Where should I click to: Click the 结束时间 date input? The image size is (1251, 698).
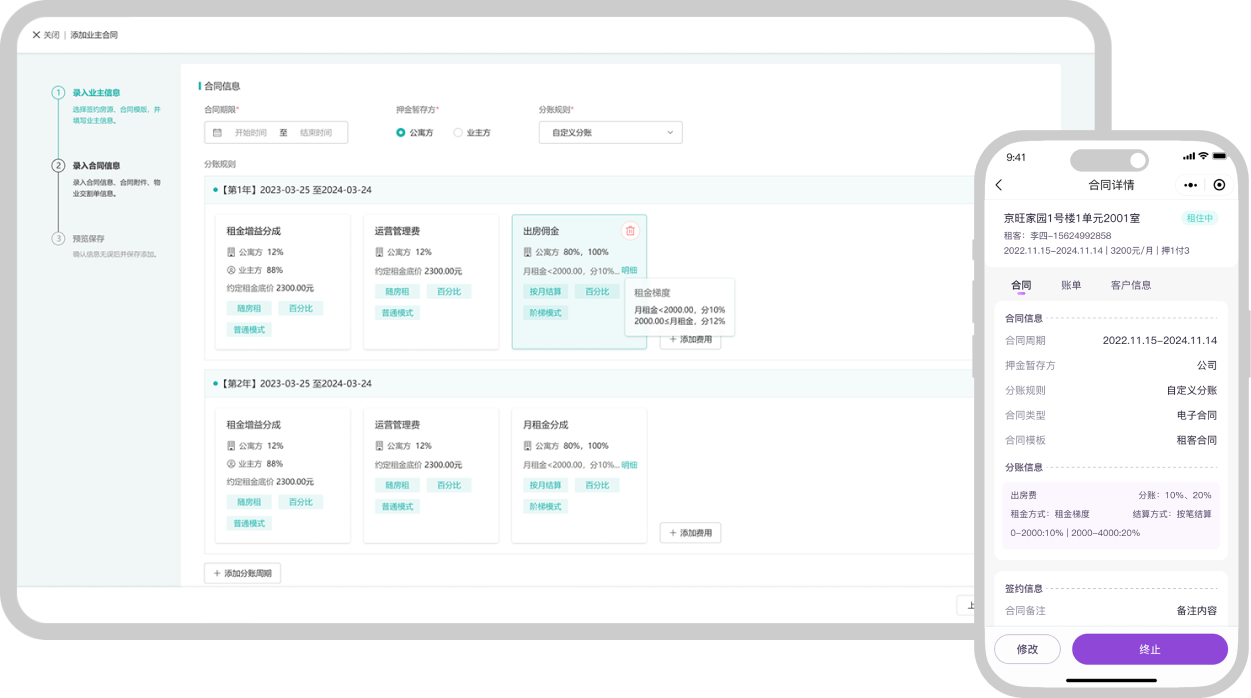pyautogui.click(x=316, y=133)
